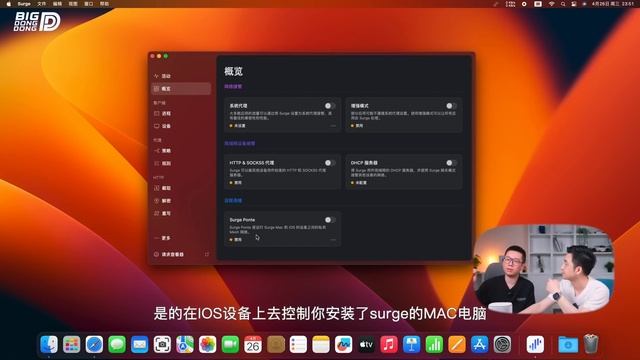Open Reminders from the Dock
The height and width of the screenshot is (360, 640).
pos(298,344)
